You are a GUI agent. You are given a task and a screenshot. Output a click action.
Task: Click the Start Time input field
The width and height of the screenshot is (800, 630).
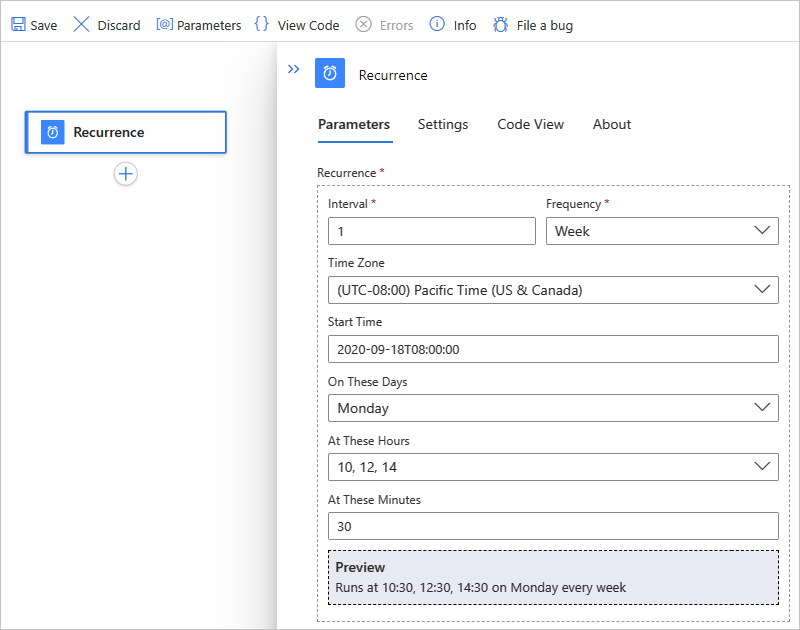click(552, 349)
